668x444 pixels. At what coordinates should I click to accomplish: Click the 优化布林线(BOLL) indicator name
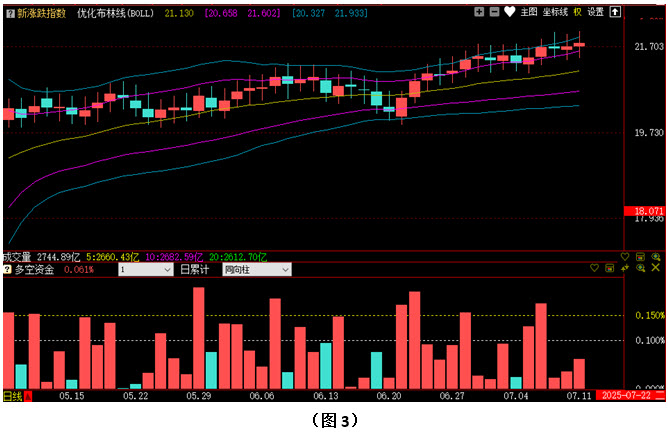coord(115,14)
